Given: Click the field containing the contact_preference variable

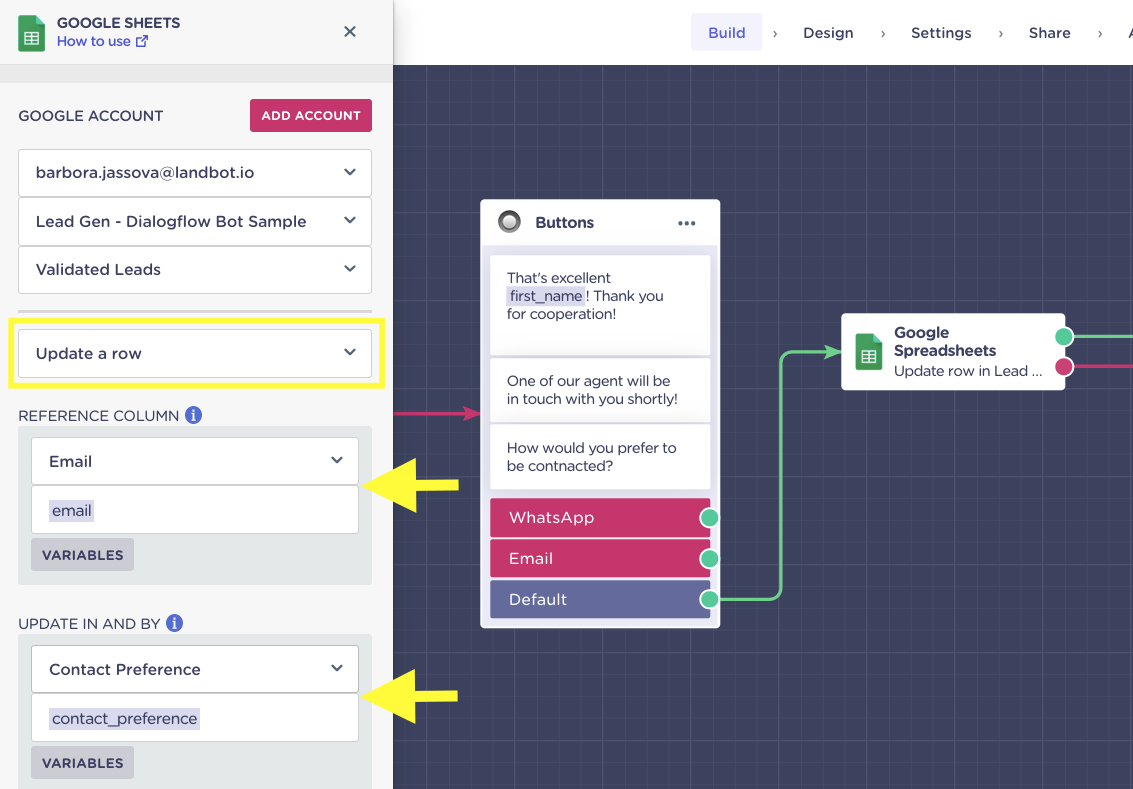Looking at the screenshot, I should pos(195,718).
